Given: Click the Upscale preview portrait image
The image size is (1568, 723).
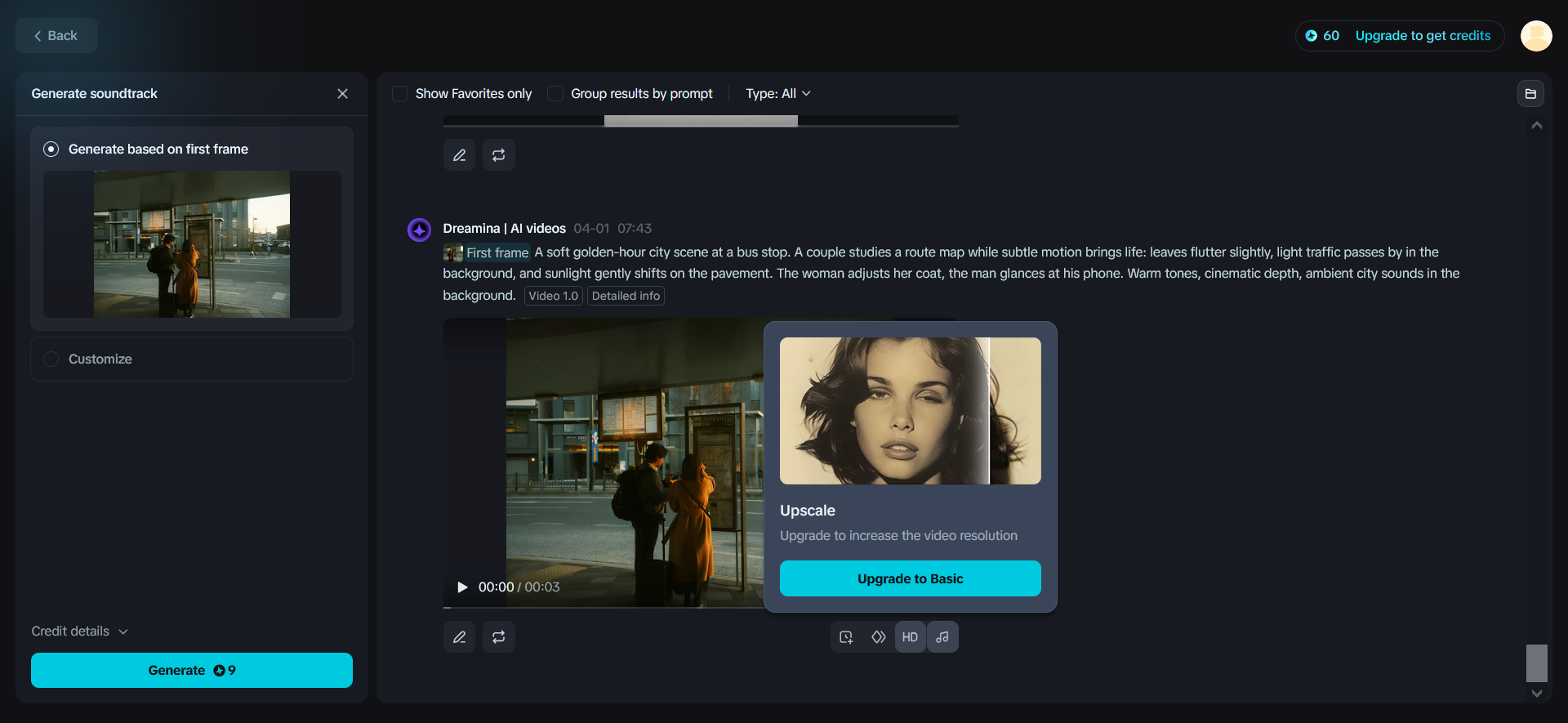Looking at the screenshot, I should (911, 411).
